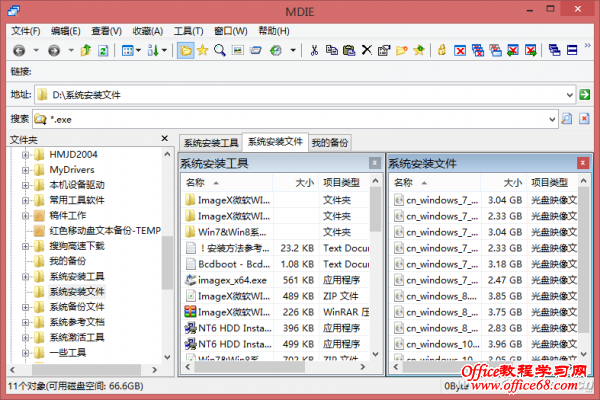Viewport: 600px width, 400px height.
Task: Sort right pane by 项目类型 column
Action: pos(552,183)
